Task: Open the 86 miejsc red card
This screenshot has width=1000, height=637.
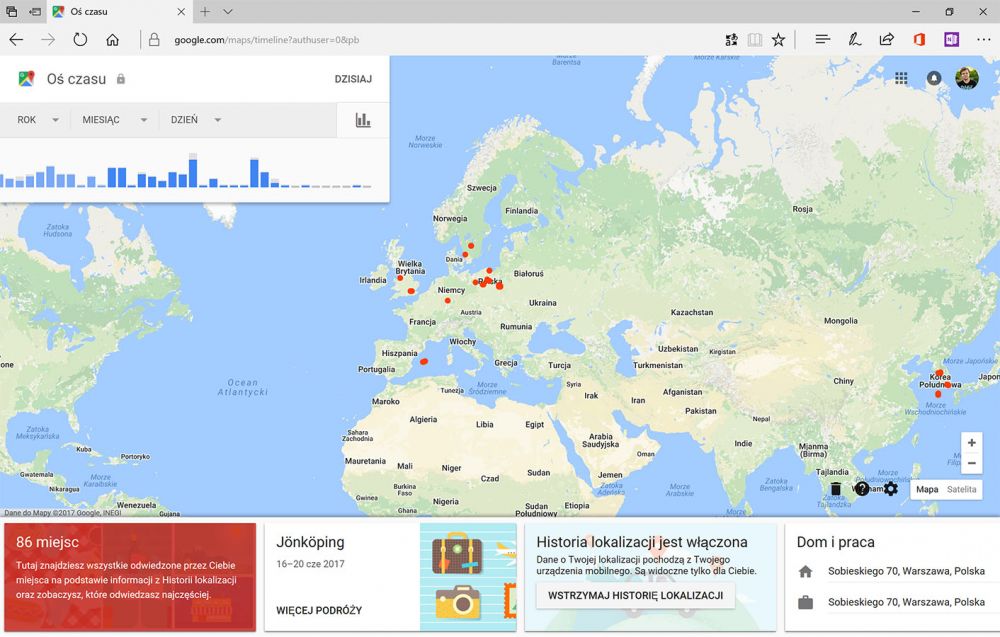Action: 130,577
